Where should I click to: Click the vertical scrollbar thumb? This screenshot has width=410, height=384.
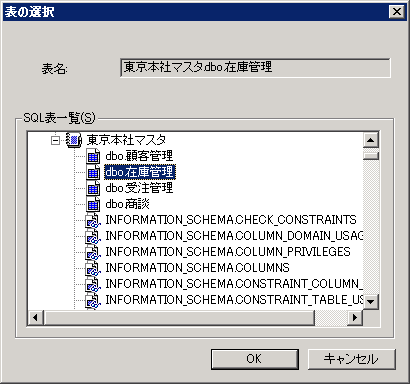371,156
